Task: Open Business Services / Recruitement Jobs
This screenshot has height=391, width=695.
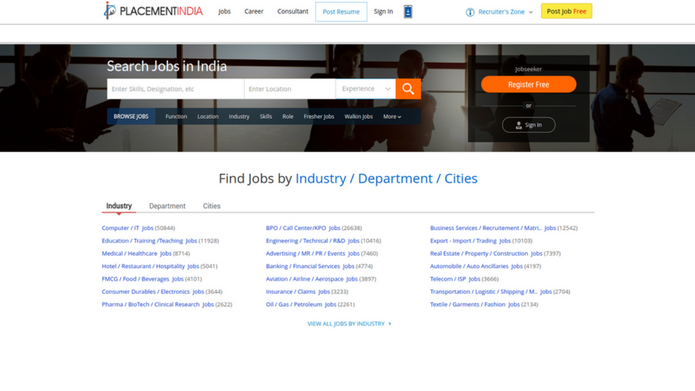Action: (x=493, y=228)
